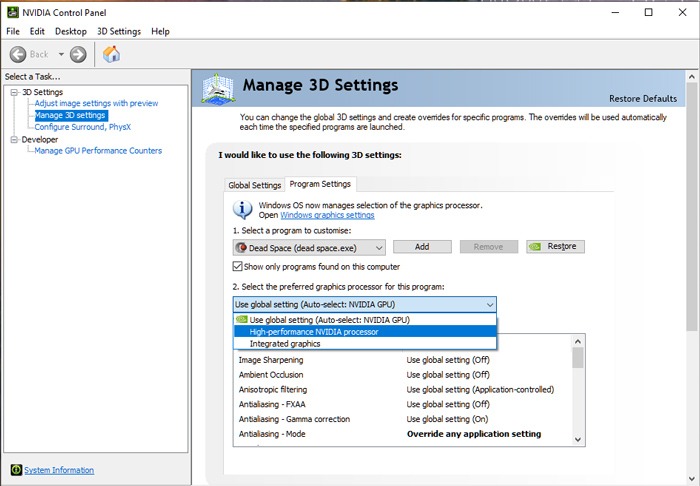This screenshot has width=700, height=486.
Task: Switch to the Global Settings tab
Action: pos(254,185)
